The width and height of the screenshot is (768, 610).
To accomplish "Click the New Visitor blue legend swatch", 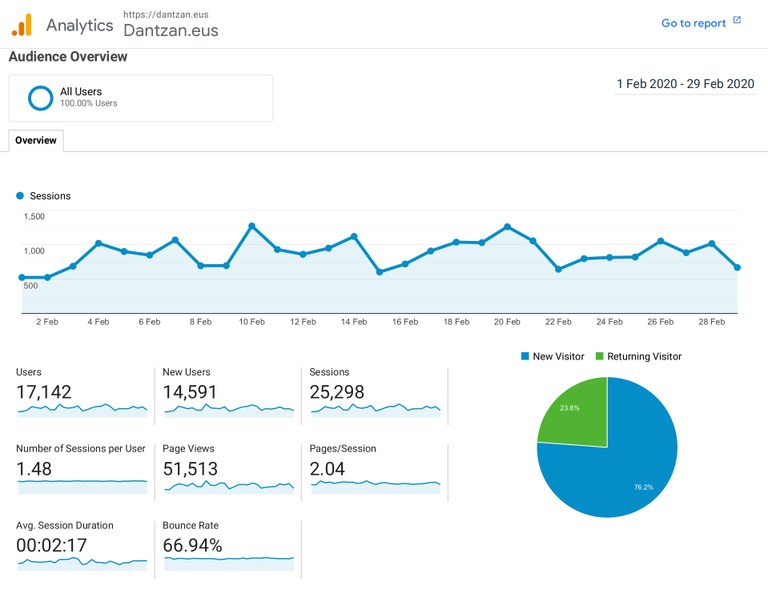I will 524,356.
